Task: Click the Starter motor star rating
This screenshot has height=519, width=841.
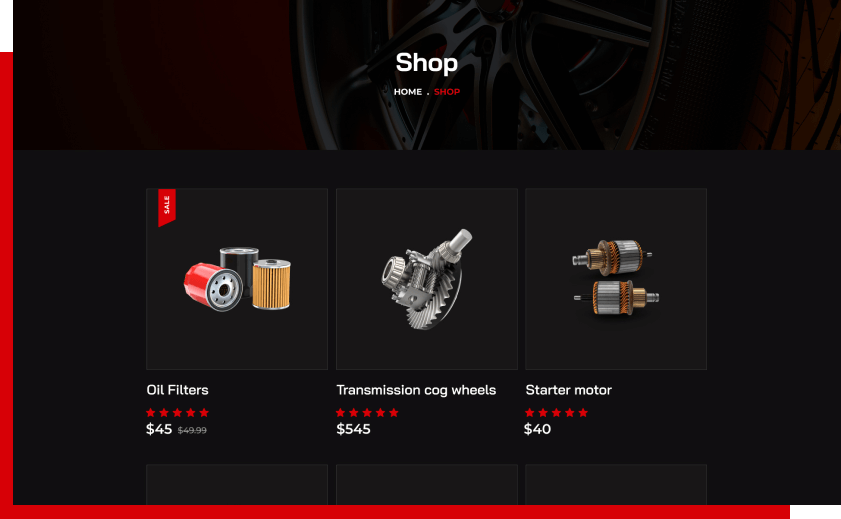Action: point(557,412)
